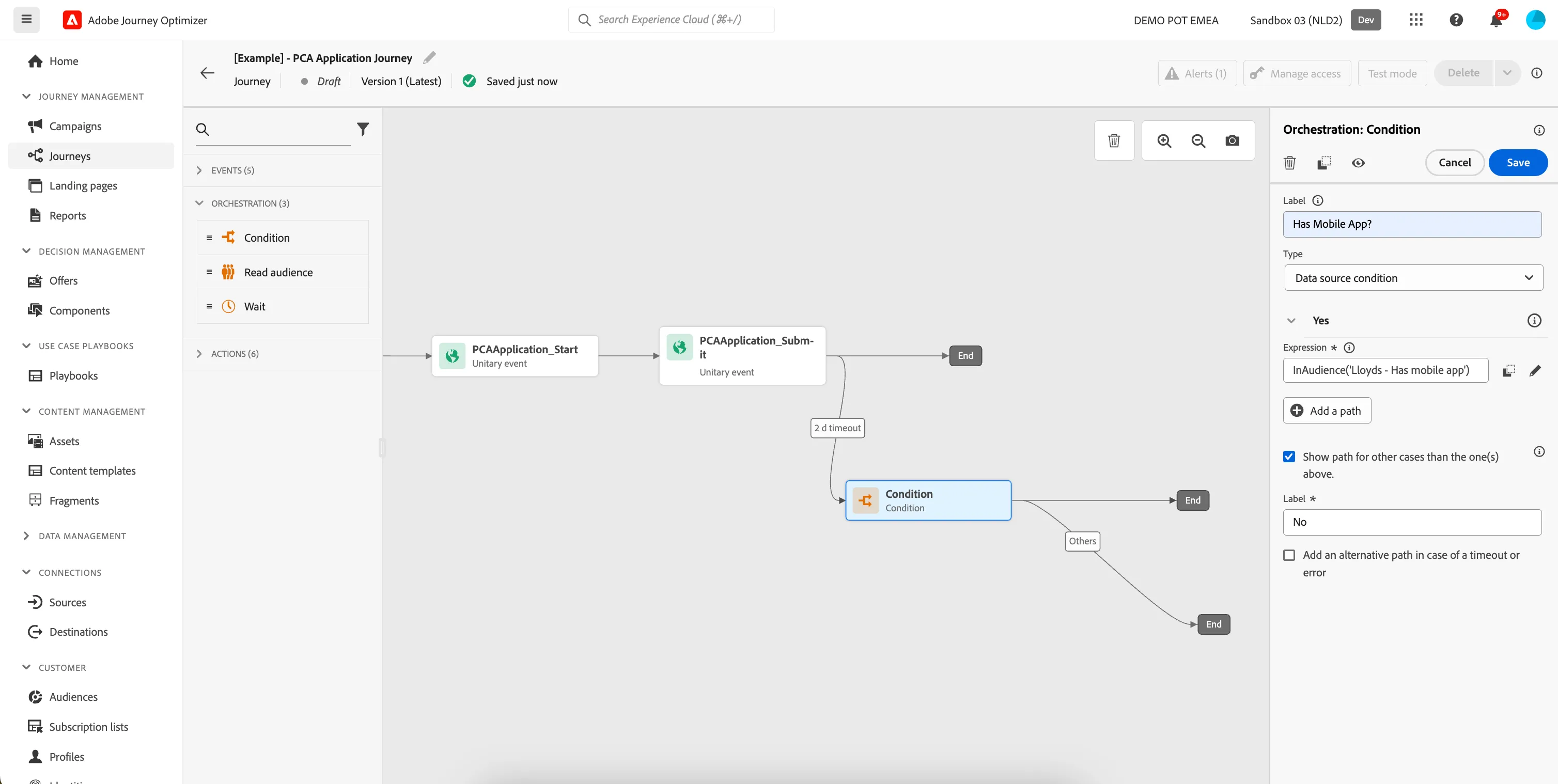
Task: Open Journeys in the sidebar
Action: point(91,156)
